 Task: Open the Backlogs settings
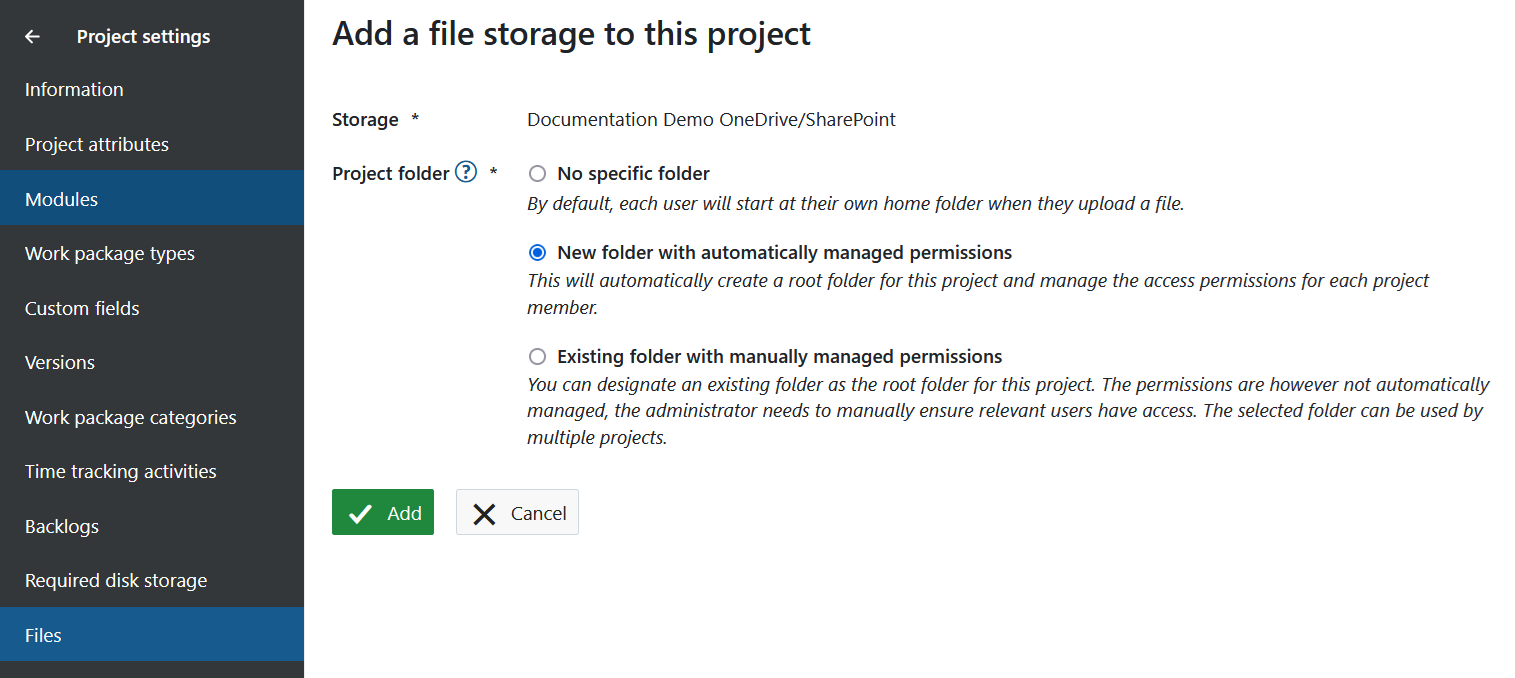(x=62, y=526)
